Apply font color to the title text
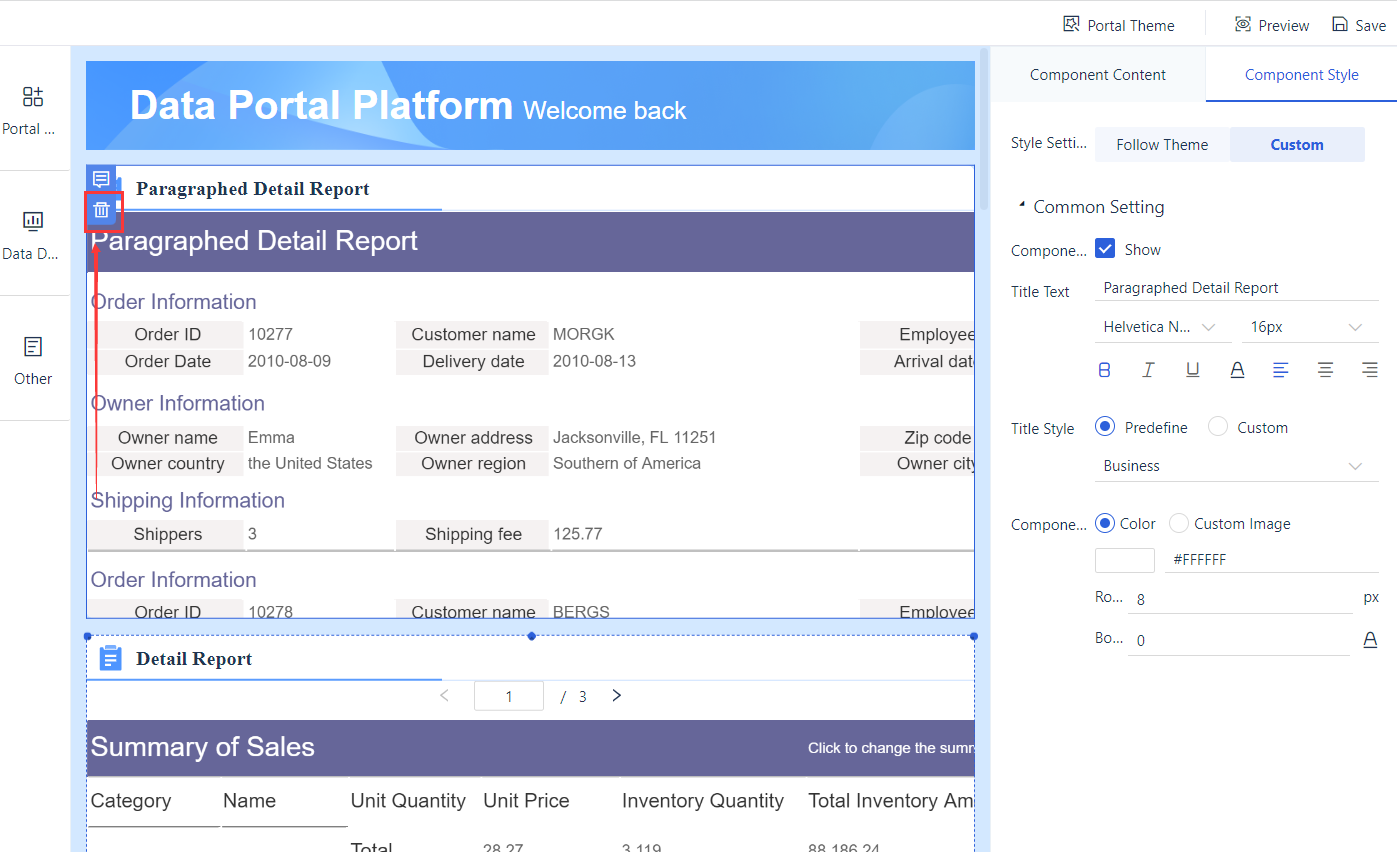This screenshot has height=852, width=1397. click(x=1237, y=369)
